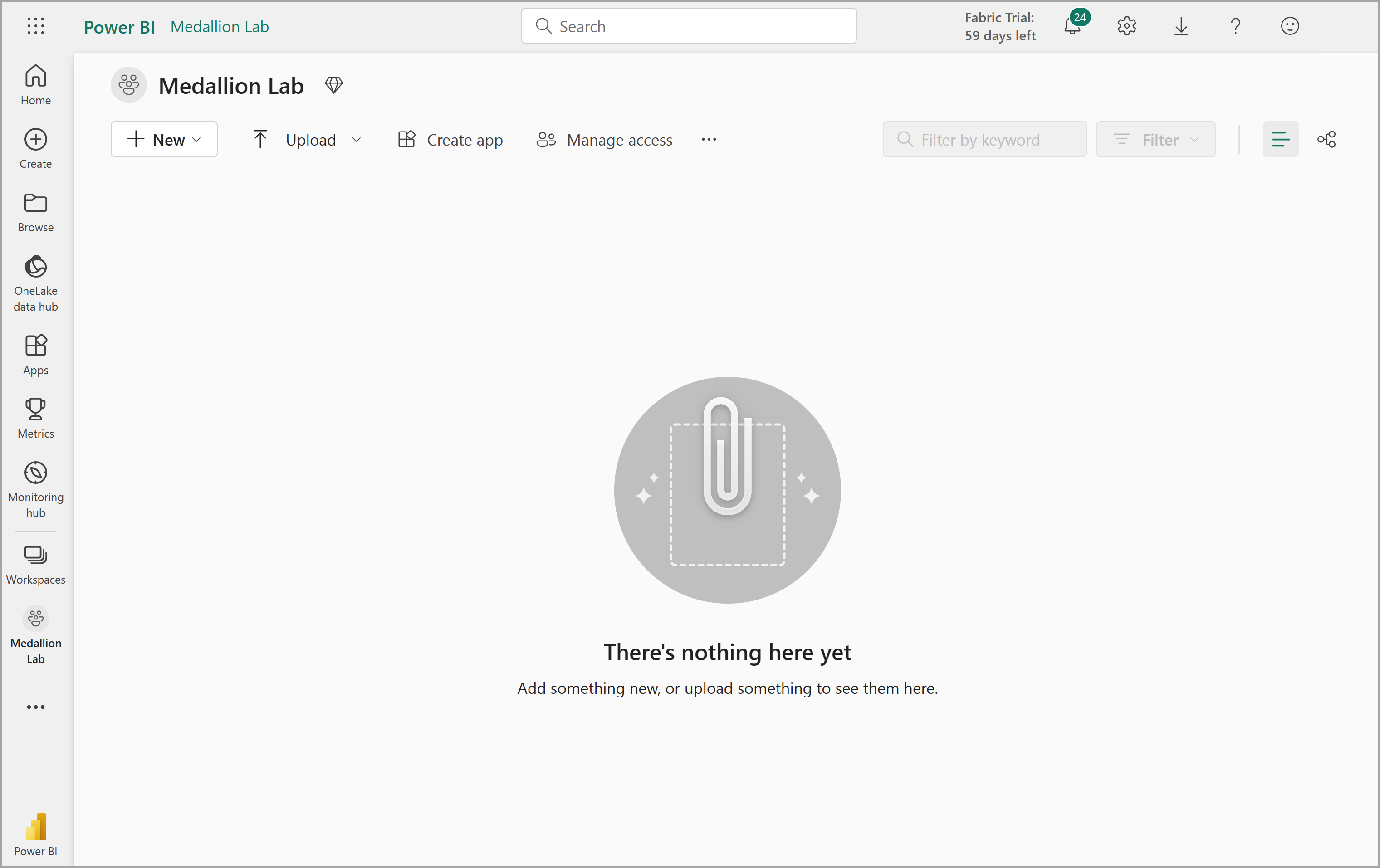Click the ellipsis more options menu

pos(709,139)
